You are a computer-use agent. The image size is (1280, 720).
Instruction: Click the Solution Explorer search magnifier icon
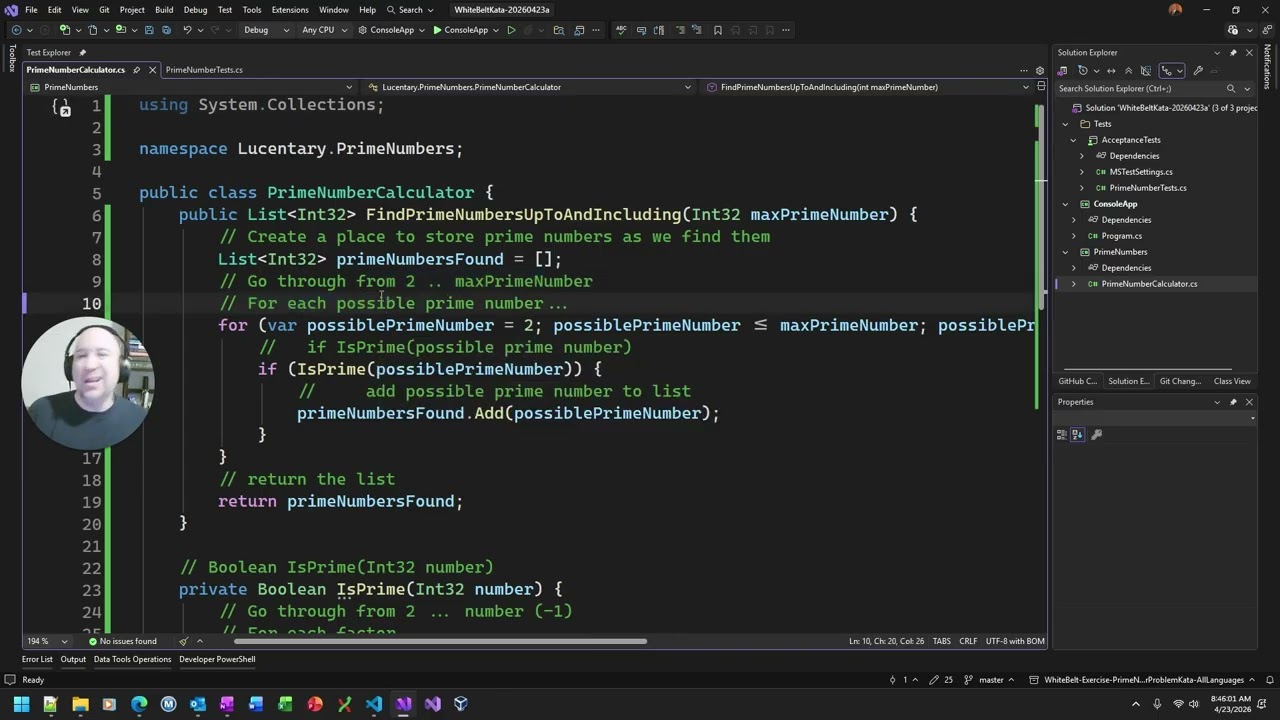(x=1231, y=88)
